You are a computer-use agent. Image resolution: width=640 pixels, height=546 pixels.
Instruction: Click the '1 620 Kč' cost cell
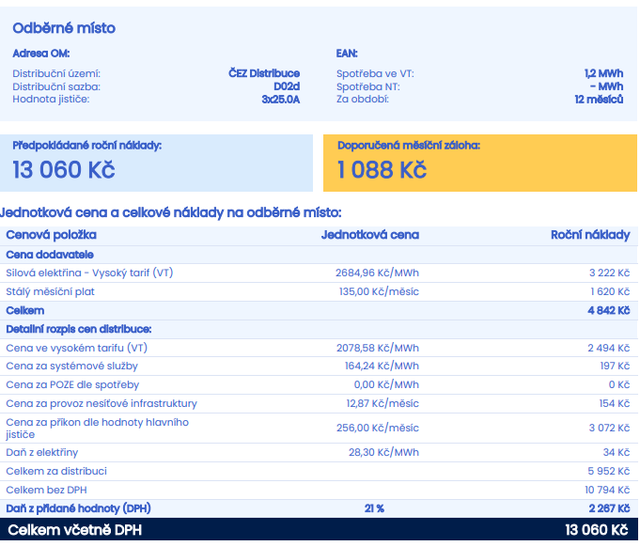tap(610, 292)
